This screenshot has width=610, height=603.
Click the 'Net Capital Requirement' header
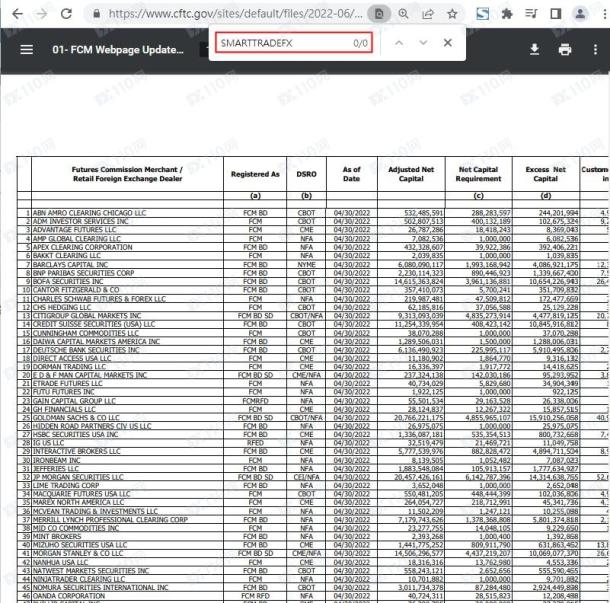point(479,174)
